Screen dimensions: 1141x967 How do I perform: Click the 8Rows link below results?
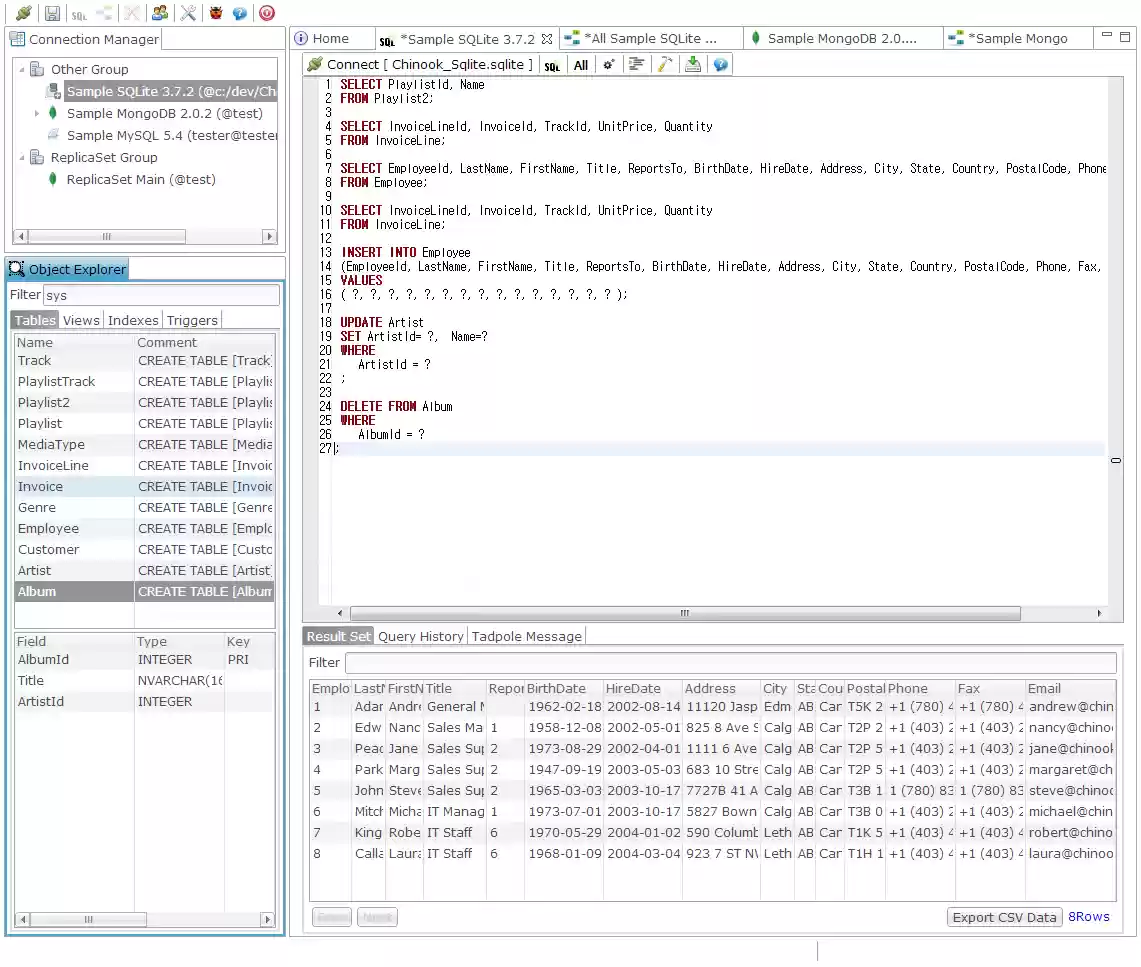coord(1089,916)
